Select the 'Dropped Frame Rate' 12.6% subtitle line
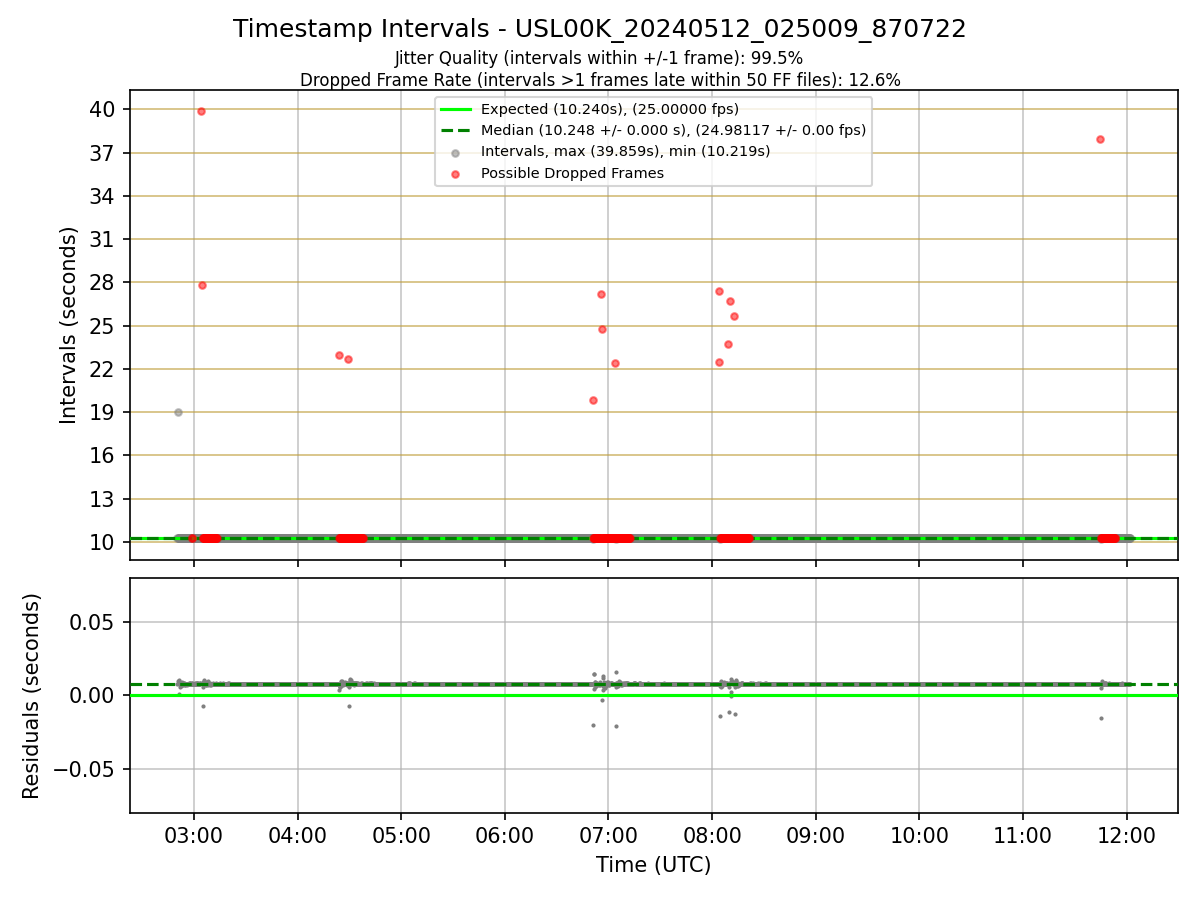Viewport: 1200px width, 900px height. click(x=600, y=80)
